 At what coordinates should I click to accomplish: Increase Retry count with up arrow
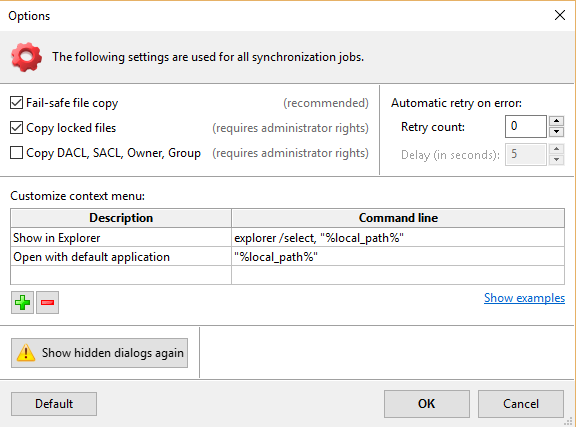coord(557,121)
